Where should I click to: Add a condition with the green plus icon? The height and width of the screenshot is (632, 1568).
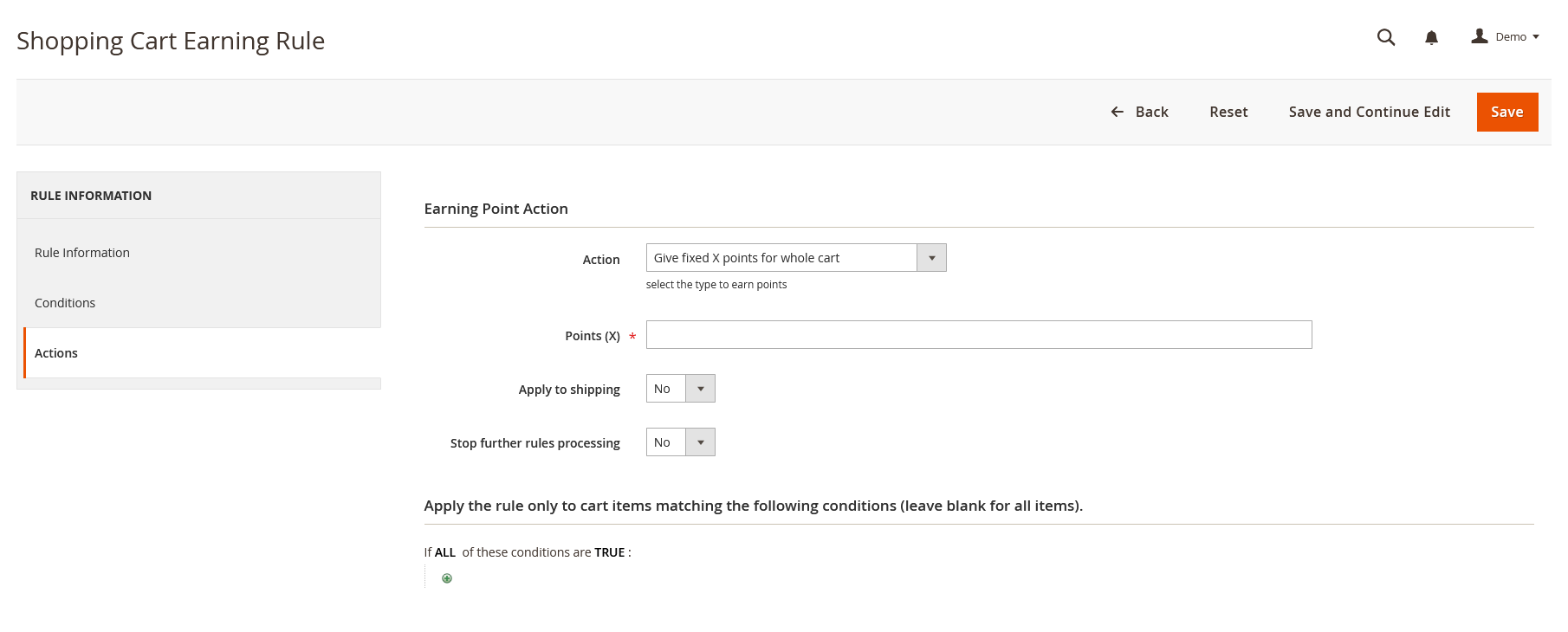pyautogui.click(x=447, y=578)
